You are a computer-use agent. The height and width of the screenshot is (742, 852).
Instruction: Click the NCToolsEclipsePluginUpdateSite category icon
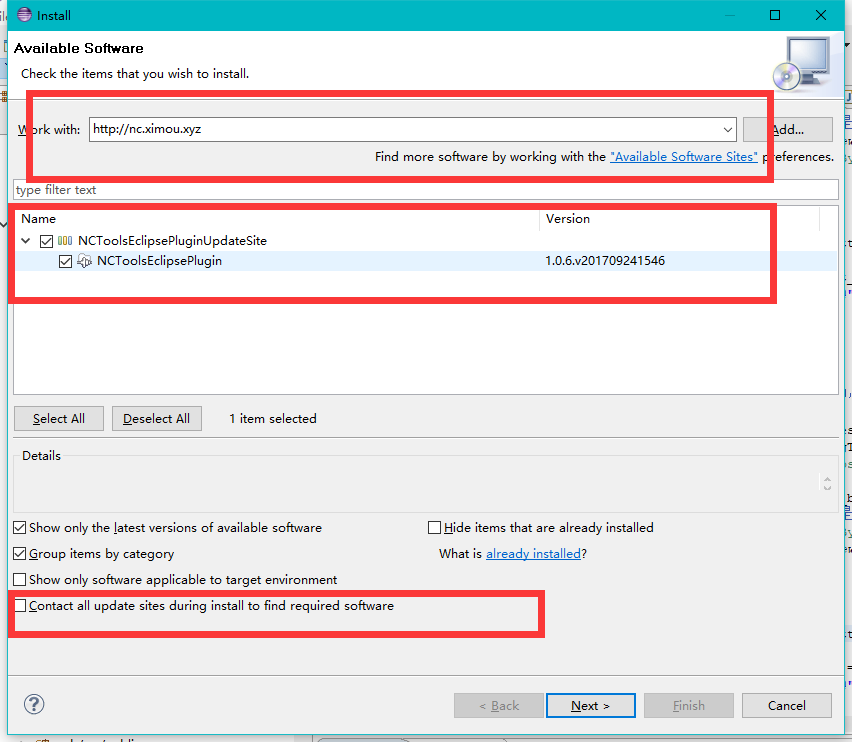click(x=65, y=241)
